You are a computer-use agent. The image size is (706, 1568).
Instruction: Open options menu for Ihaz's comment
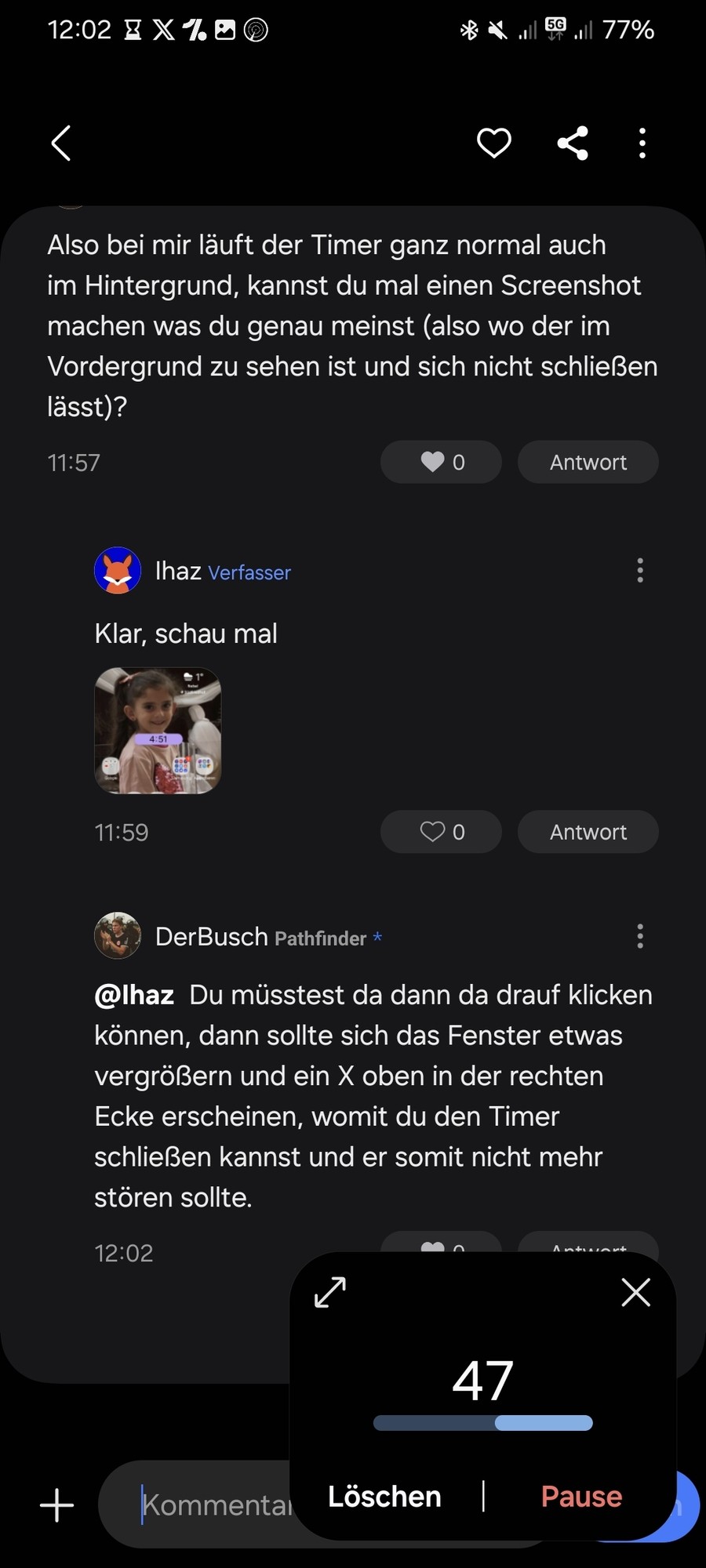pos(640,570)
